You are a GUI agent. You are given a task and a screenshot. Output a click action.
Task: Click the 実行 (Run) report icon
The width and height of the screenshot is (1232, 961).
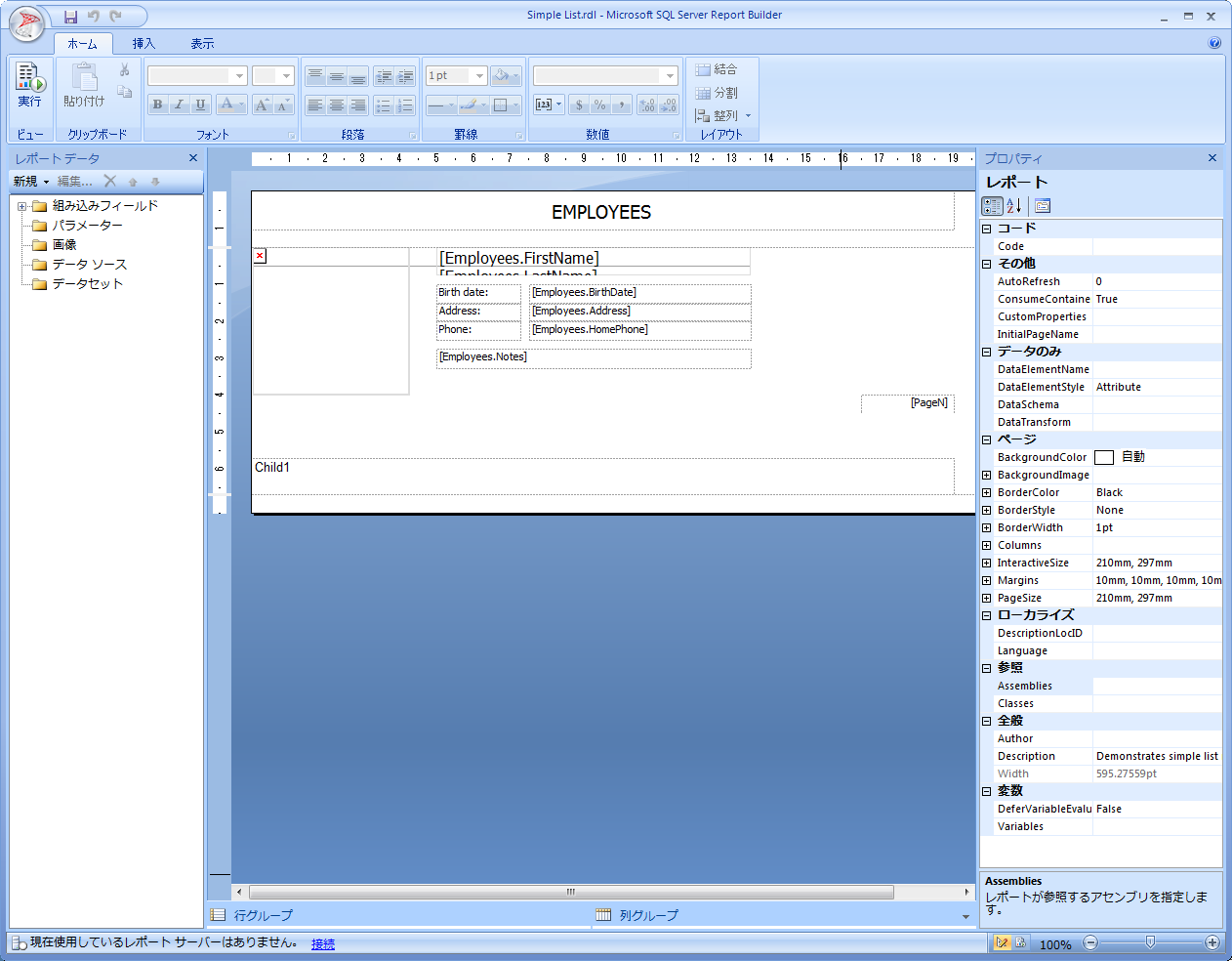coord(29,84)
